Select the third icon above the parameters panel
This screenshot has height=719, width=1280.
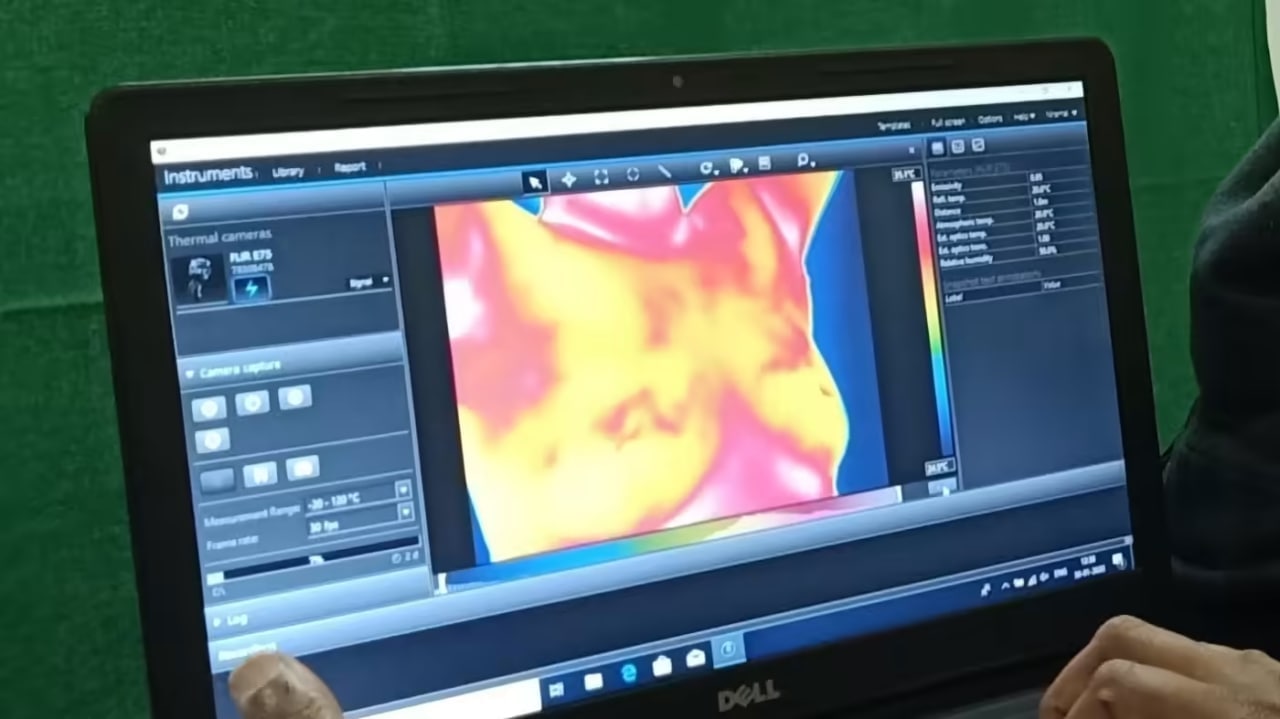978,145
